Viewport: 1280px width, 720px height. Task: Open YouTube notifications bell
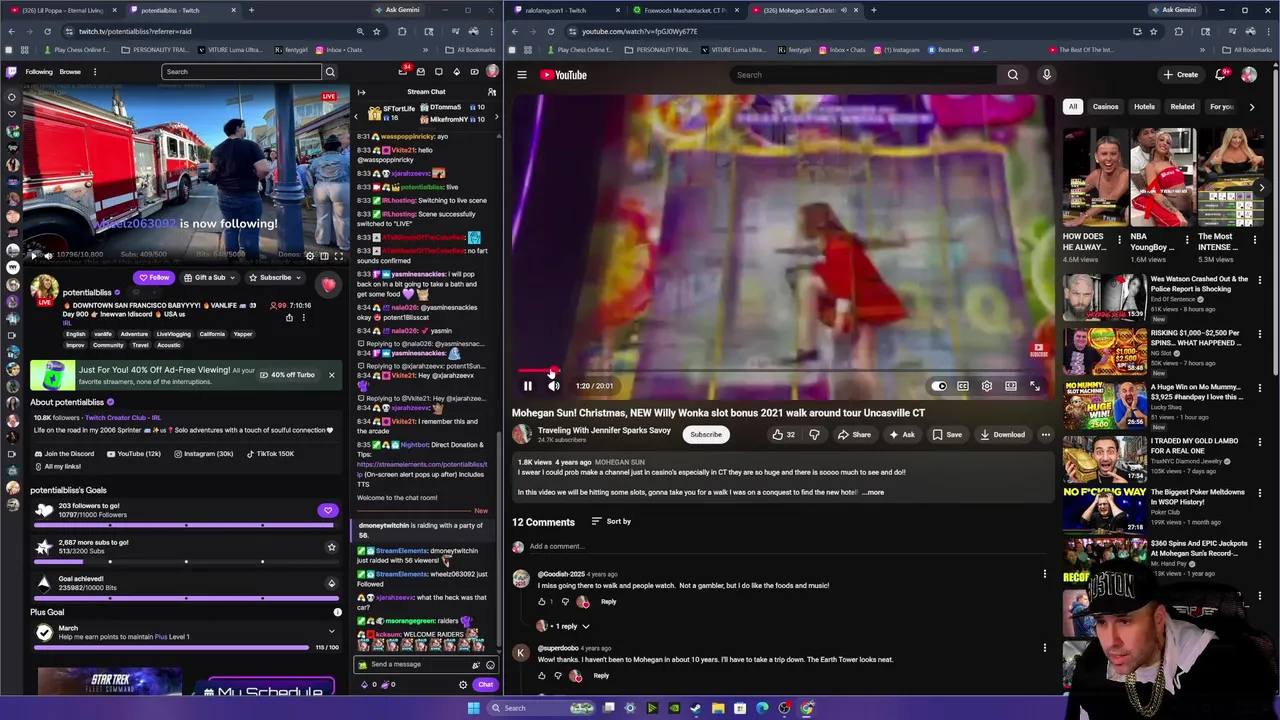pos(1220,75)
